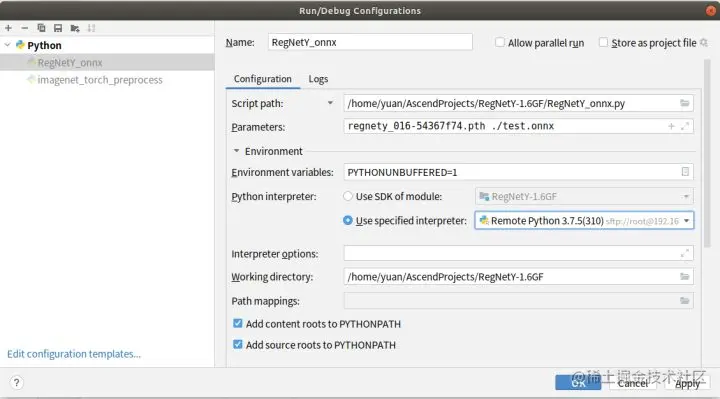Image resolution: width=720 pixels, height=399 pixels.
Task: Move configuration into new folder icon
Action: (75, 28)
